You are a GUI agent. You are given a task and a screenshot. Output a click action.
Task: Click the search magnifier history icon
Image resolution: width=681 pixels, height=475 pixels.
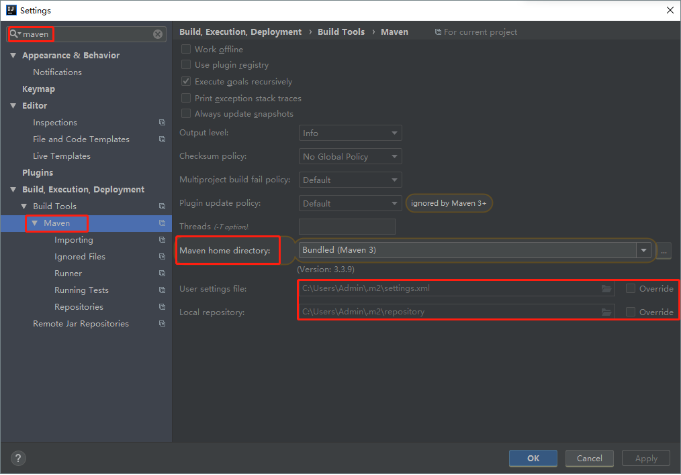click(x=15, y=34)
